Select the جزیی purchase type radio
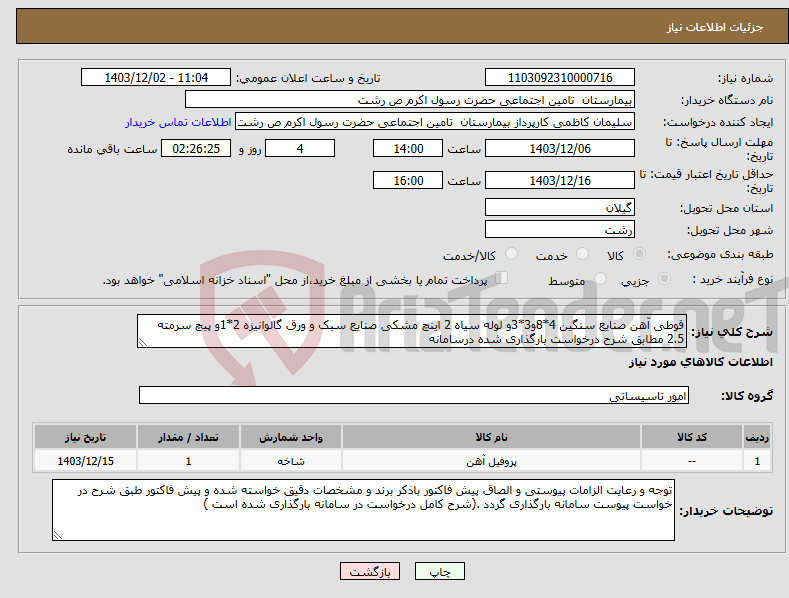The image size is (789, 598). pos(664,278)
